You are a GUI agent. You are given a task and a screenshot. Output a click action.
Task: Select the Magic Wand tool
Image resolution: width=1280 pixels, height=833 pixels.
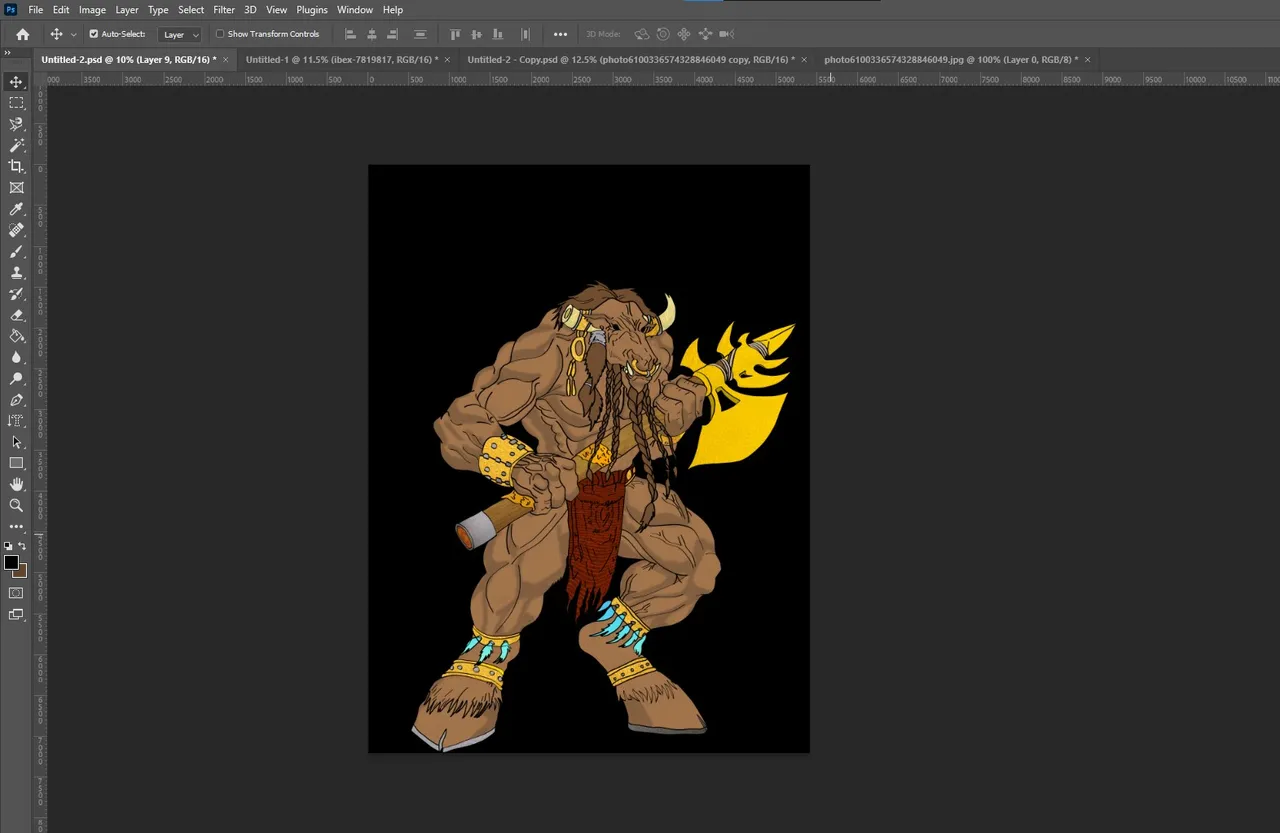coord(16,145)
